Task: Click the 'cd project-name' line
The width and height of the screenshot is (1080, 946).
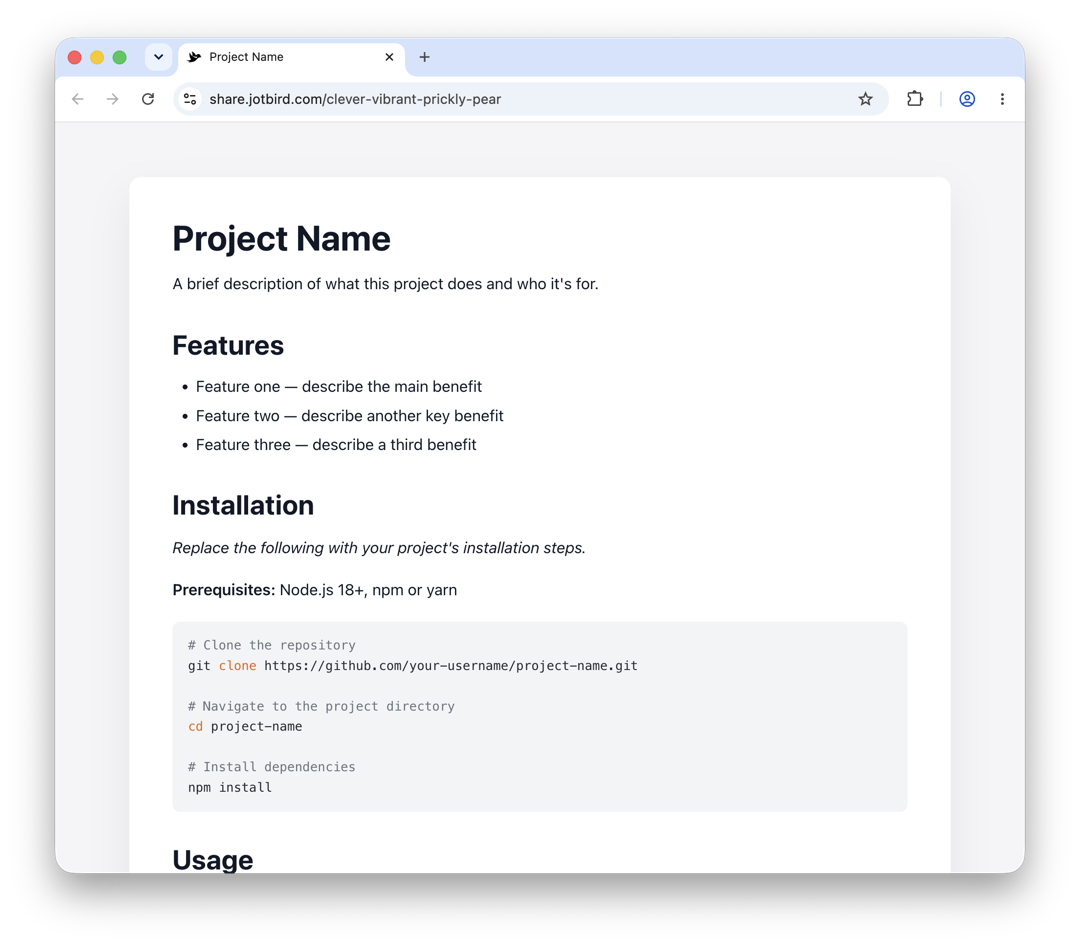Action: click(x=245, y=727)
